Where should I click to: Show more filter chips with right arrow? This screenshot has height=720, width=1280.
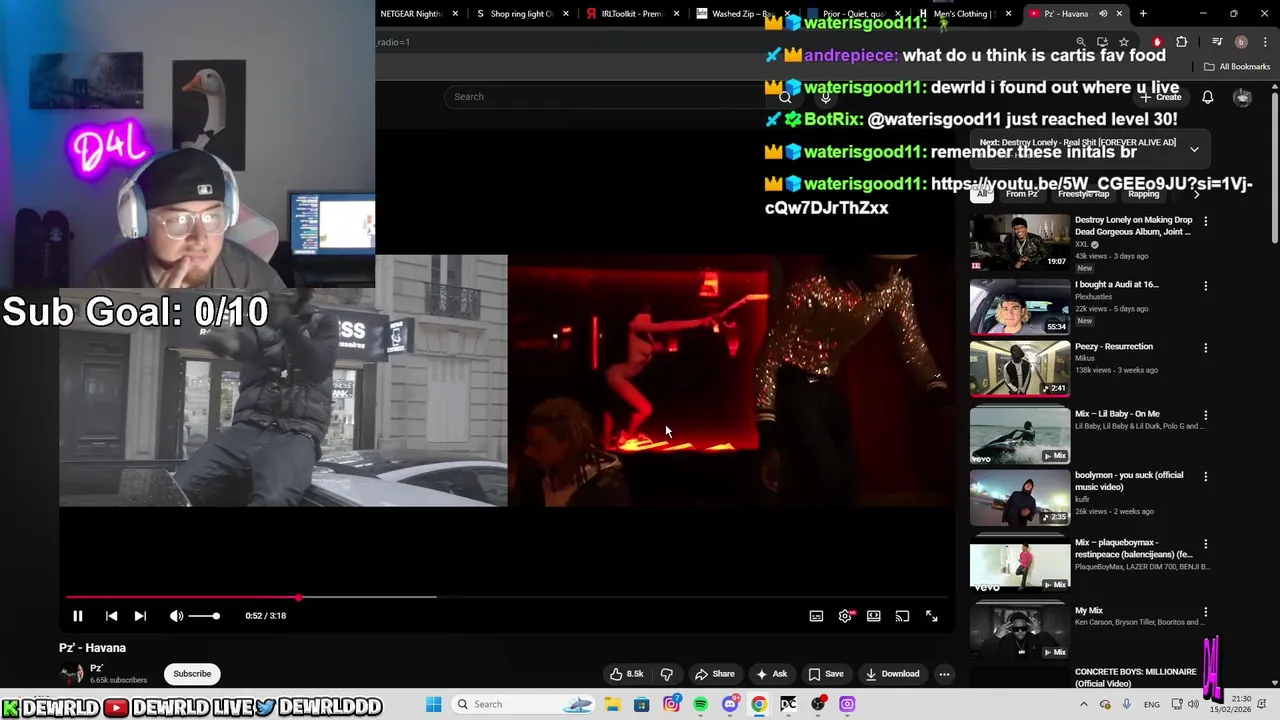(1196, 194)
